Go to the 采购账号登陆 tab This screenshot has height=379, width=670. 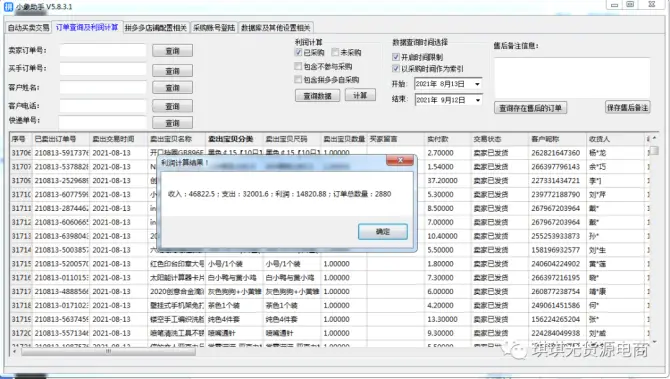(x=214, y=28)
